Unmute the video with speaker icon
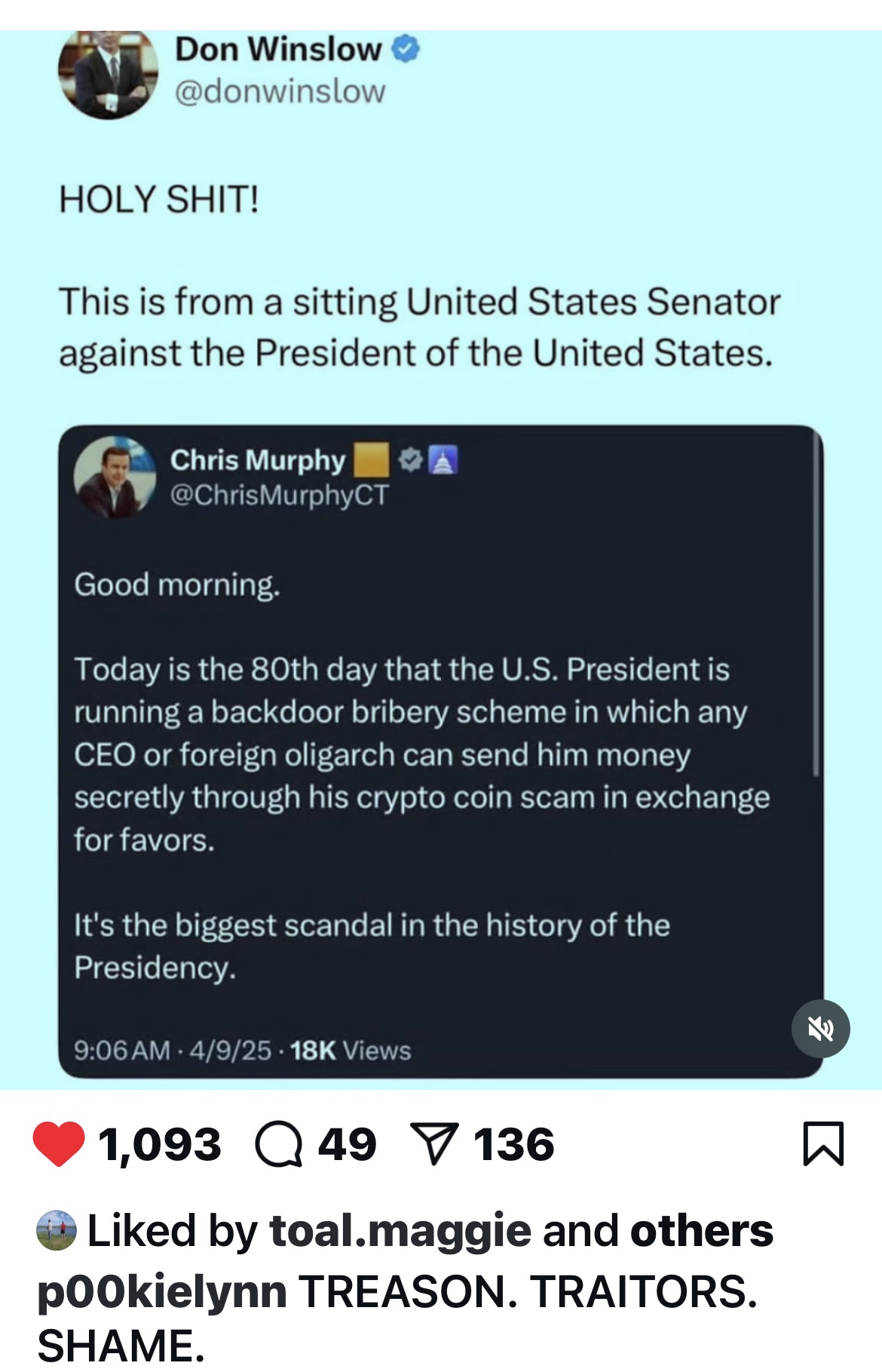This screenshot has width=882, height=1372. coord(820,1028)
